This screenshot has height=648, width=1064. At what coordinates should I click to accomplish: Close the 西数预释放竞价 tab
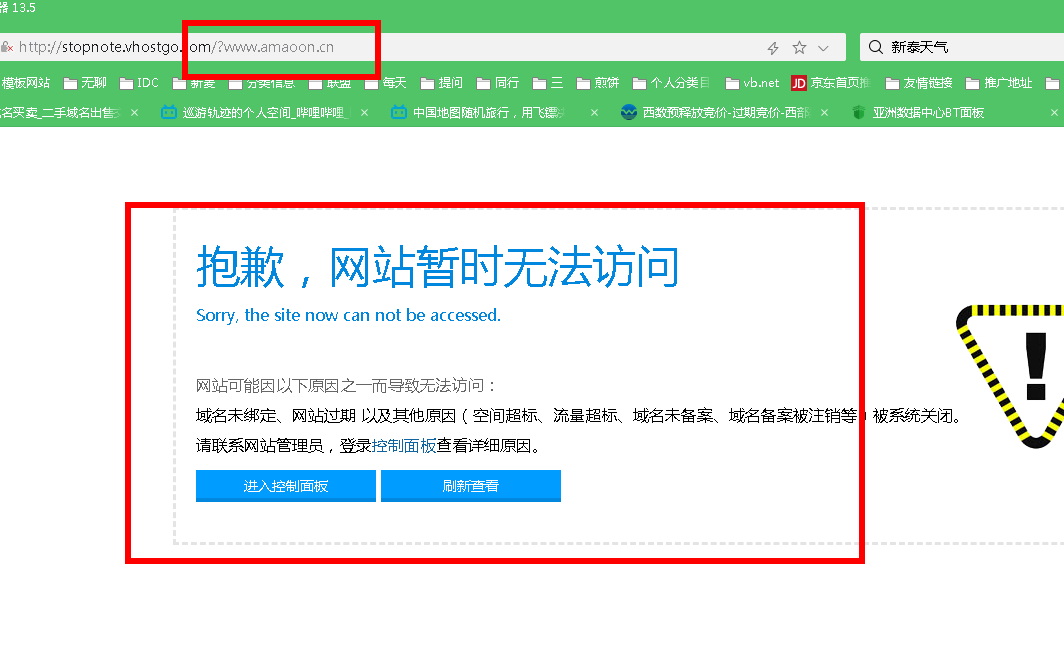point(824,112)
